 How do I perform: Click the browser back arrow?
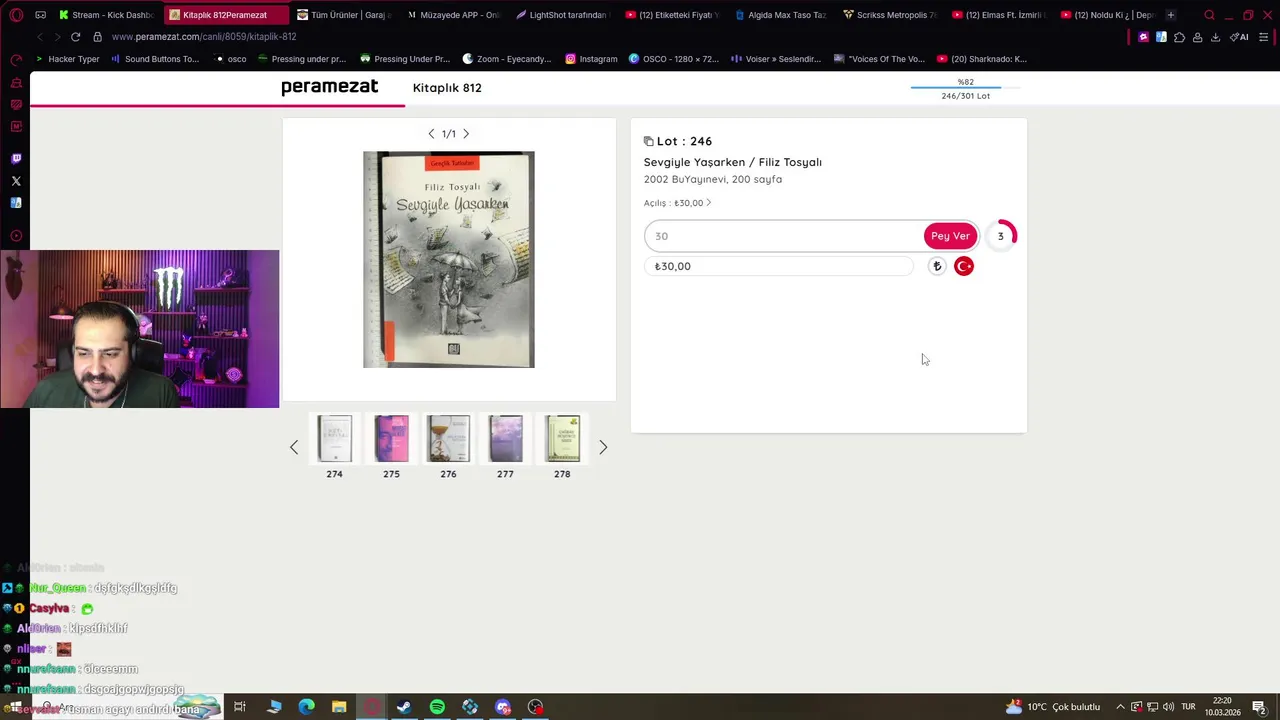(x=40, y=37)
